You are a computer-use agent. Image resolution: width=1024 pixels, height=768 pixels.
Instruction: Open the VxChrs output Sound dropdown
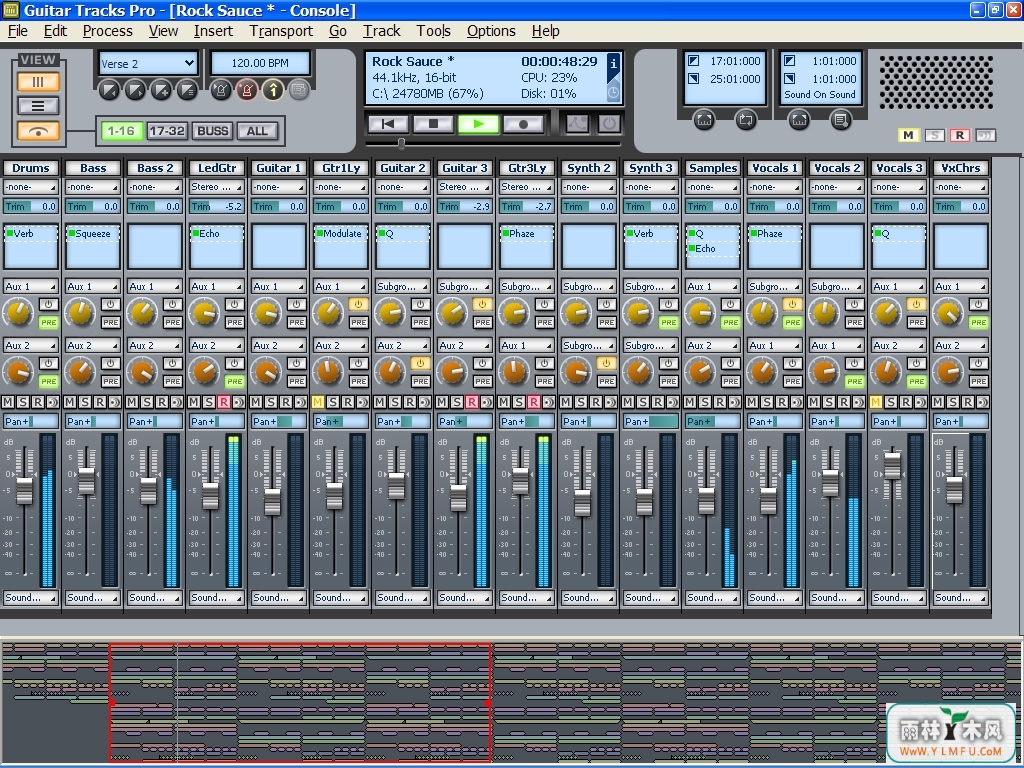coord(961,598)
